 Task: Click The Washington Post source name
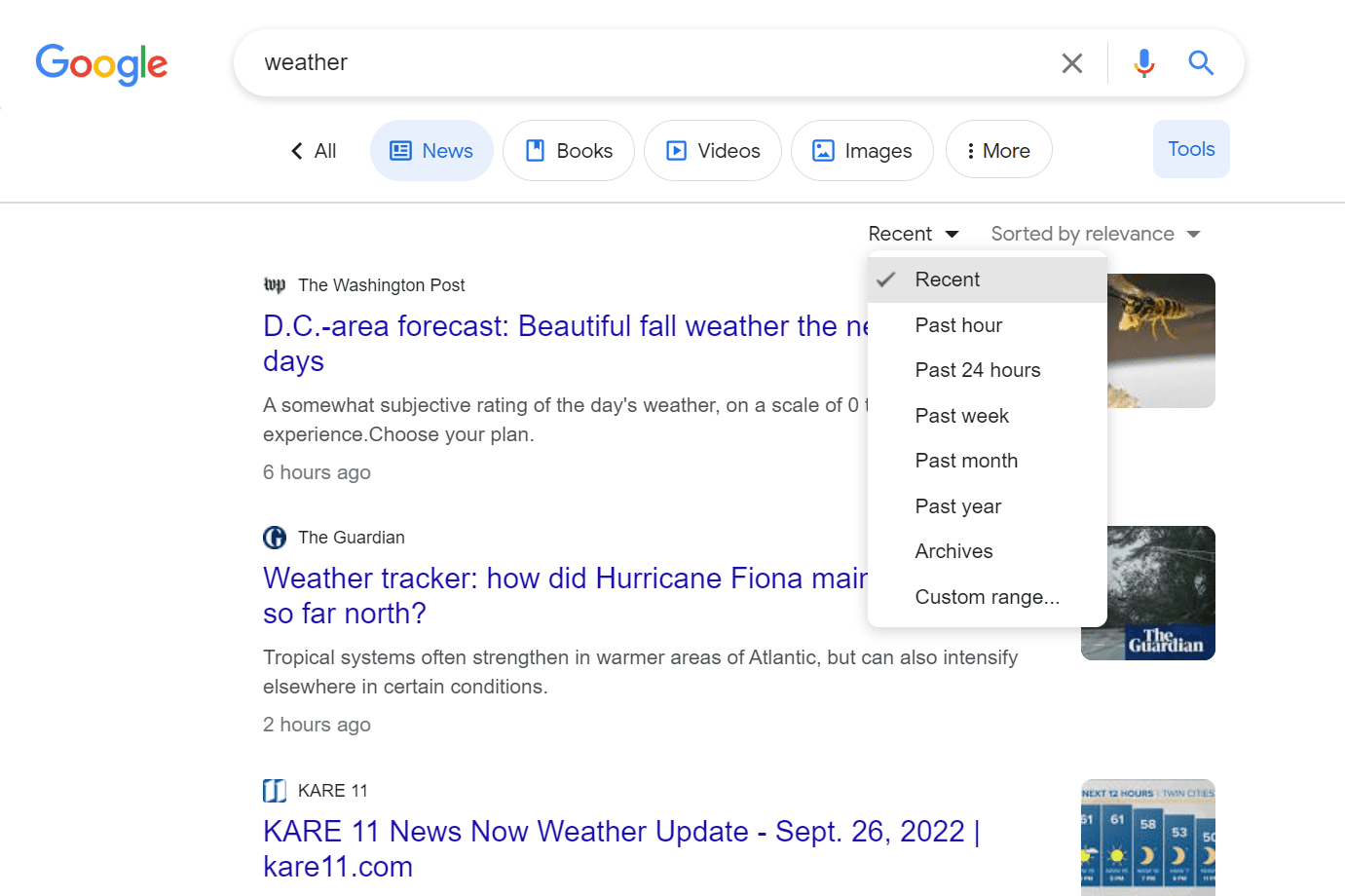click(x=382, y=285)
